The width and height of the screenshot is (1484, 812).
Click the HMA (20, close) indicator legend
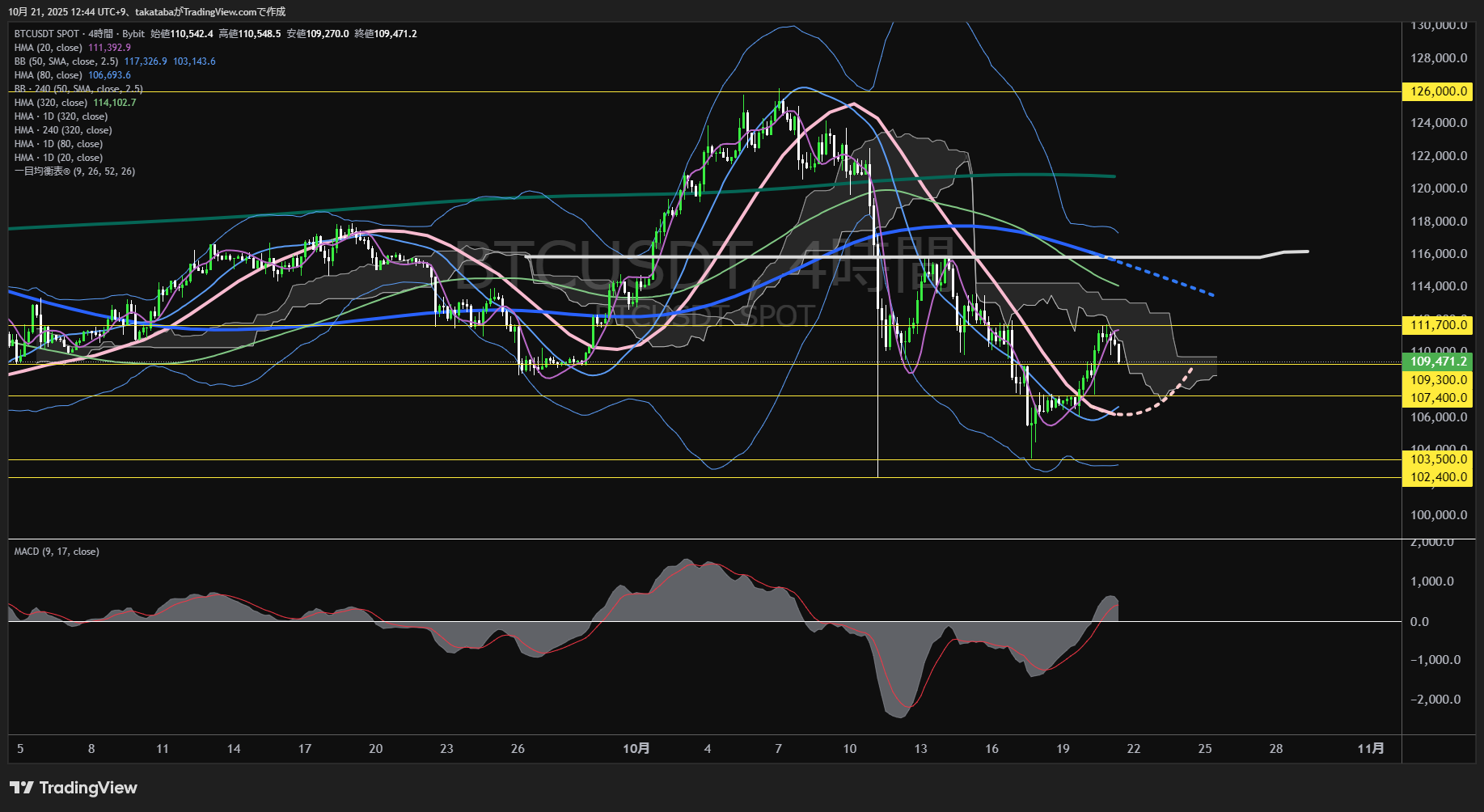tap(49, 48)
